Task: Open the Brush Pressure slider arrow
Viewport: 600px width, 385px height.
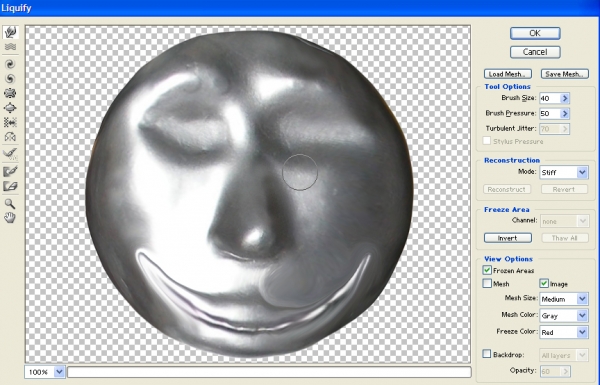Action: (x=565, y=114)
